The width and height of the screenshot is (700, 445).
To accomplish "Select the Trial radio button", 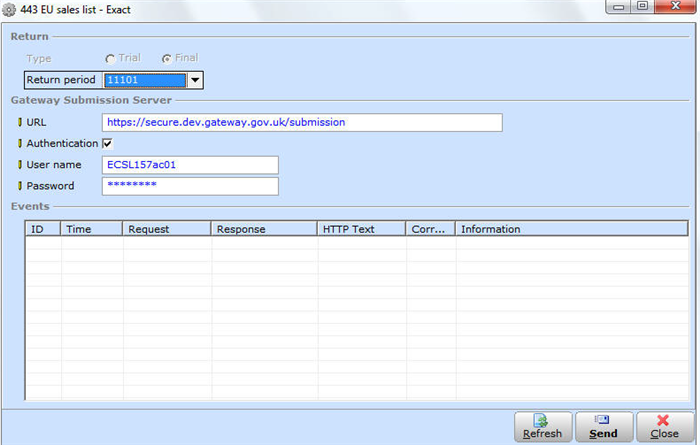I will click(x=110, y=58).
